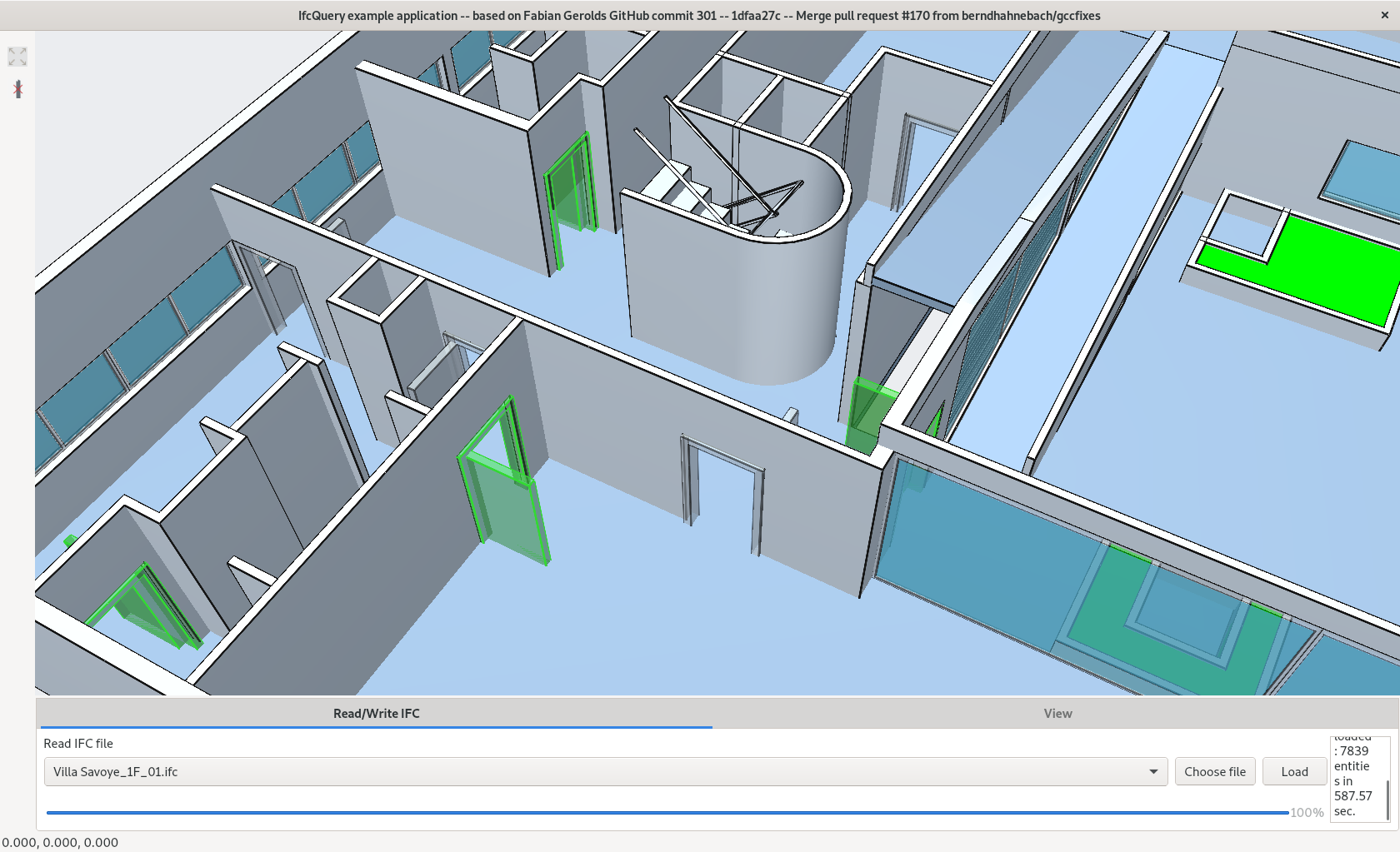Image resolution: width=1400 pixels, height=852 pixels.
Task: Click the Choose file button
Action: [x=1215, y=771]
